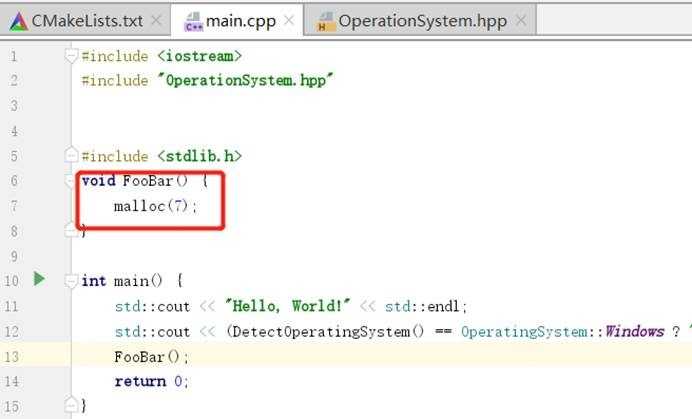Viewport: 692px width, 419px height.
Task: Click the fold end marker at line 8
Action: [x=71, y=230]
